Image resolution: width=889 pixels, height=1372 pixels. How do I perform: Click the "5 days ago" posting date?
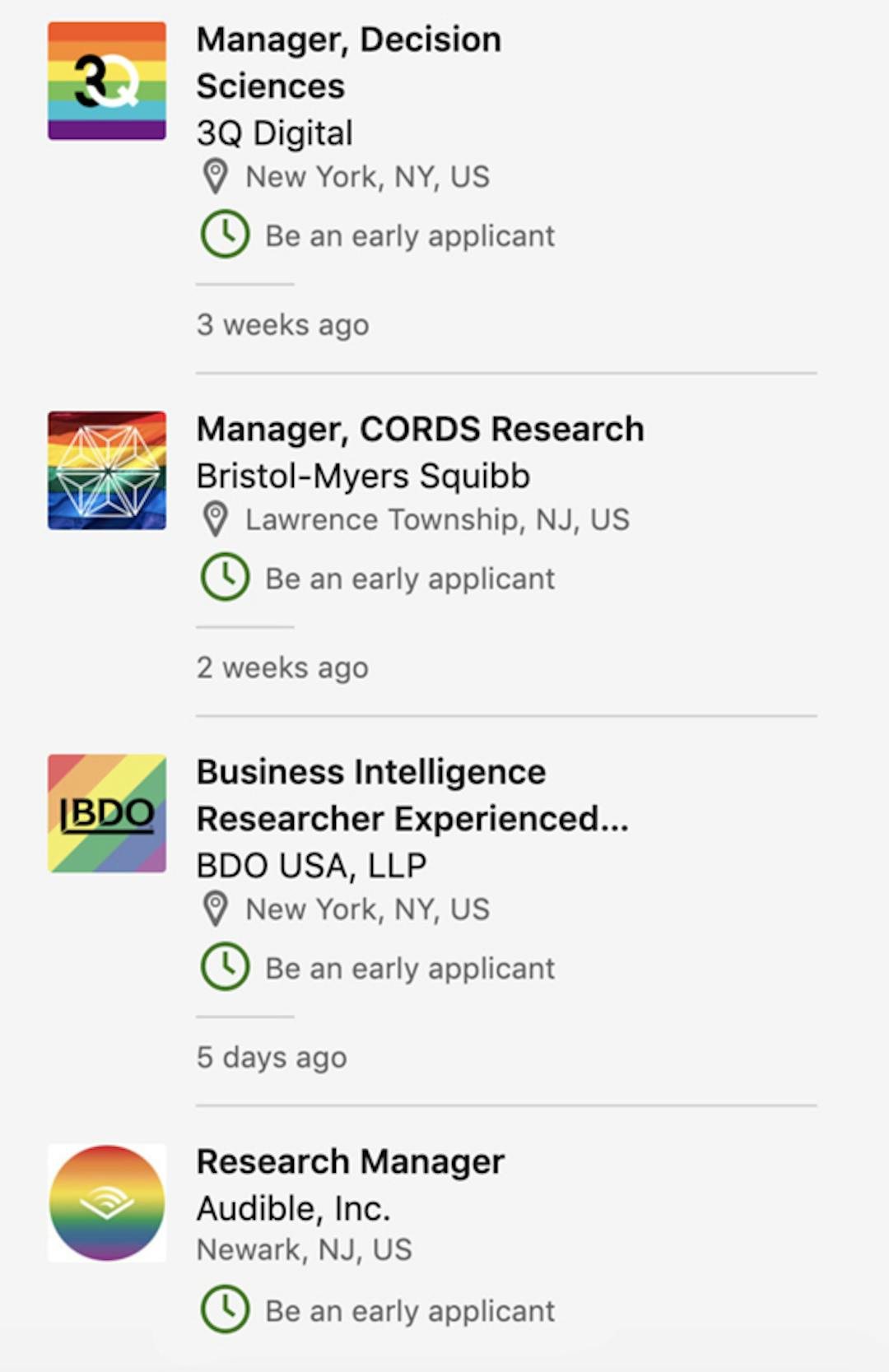coord(272,1058)
